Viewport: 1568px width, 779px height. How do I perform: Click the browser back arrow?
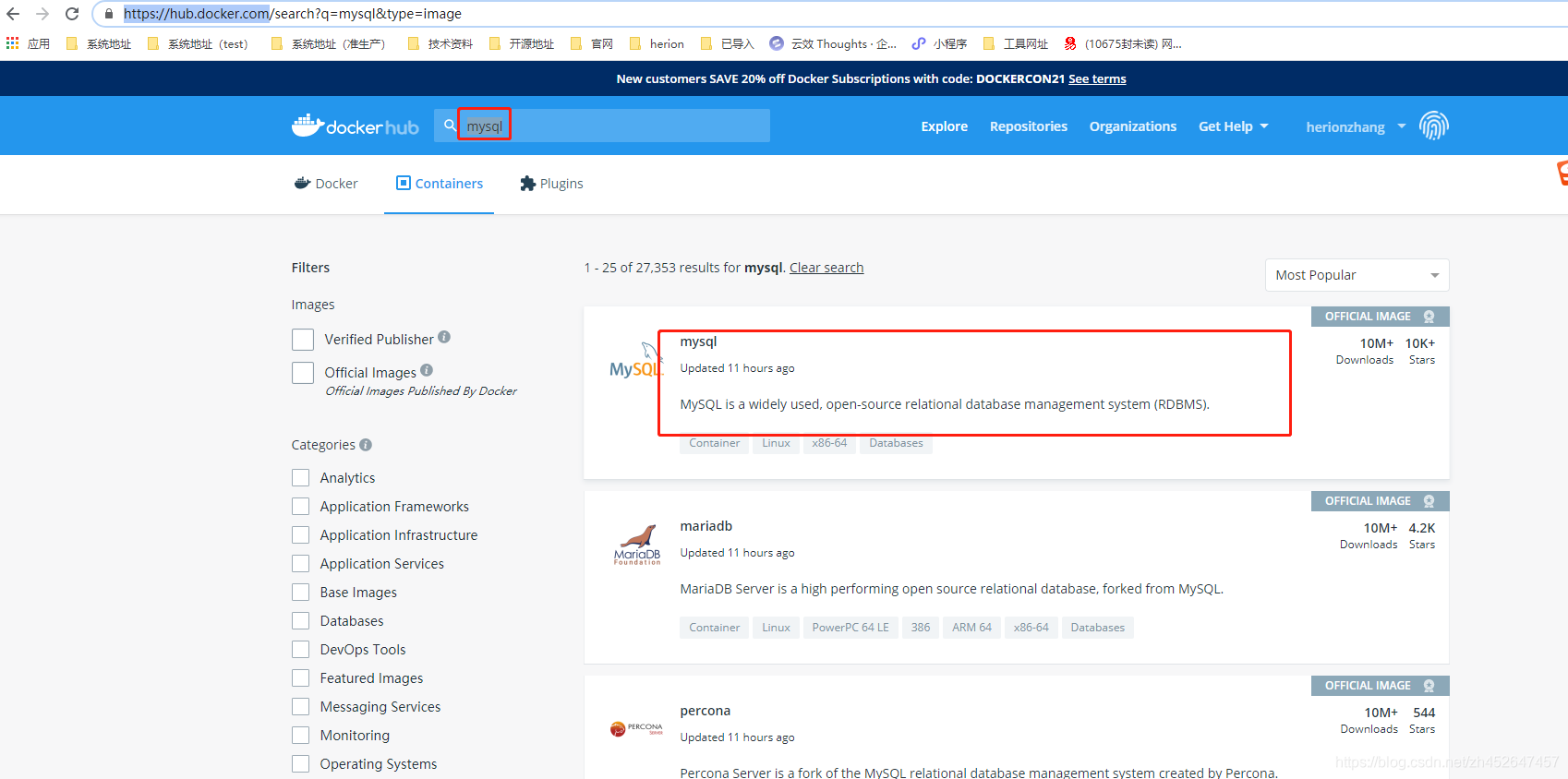click(13, 14)
